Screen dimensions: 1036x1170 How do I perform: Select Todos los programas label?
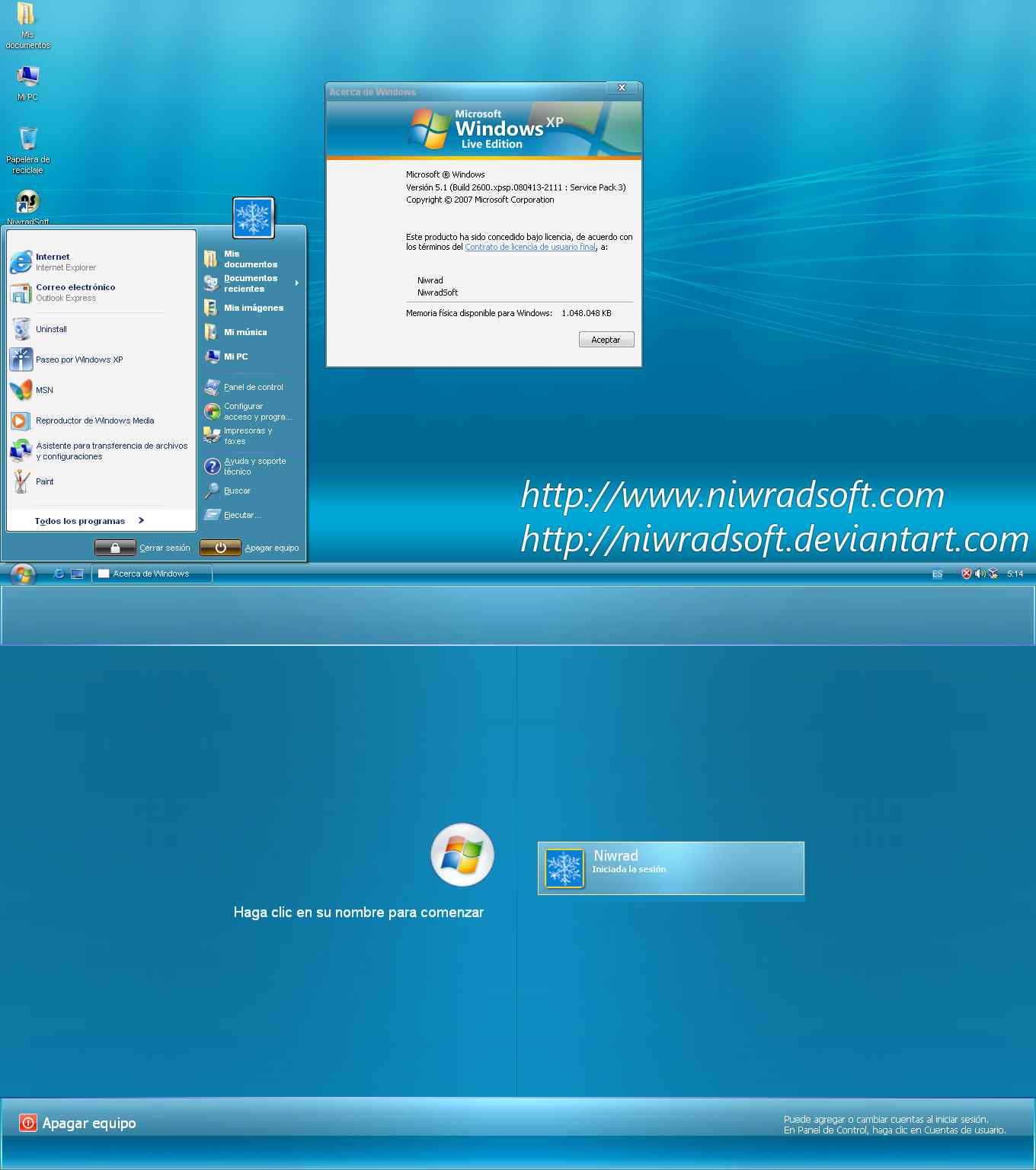[x=80, y=521]
